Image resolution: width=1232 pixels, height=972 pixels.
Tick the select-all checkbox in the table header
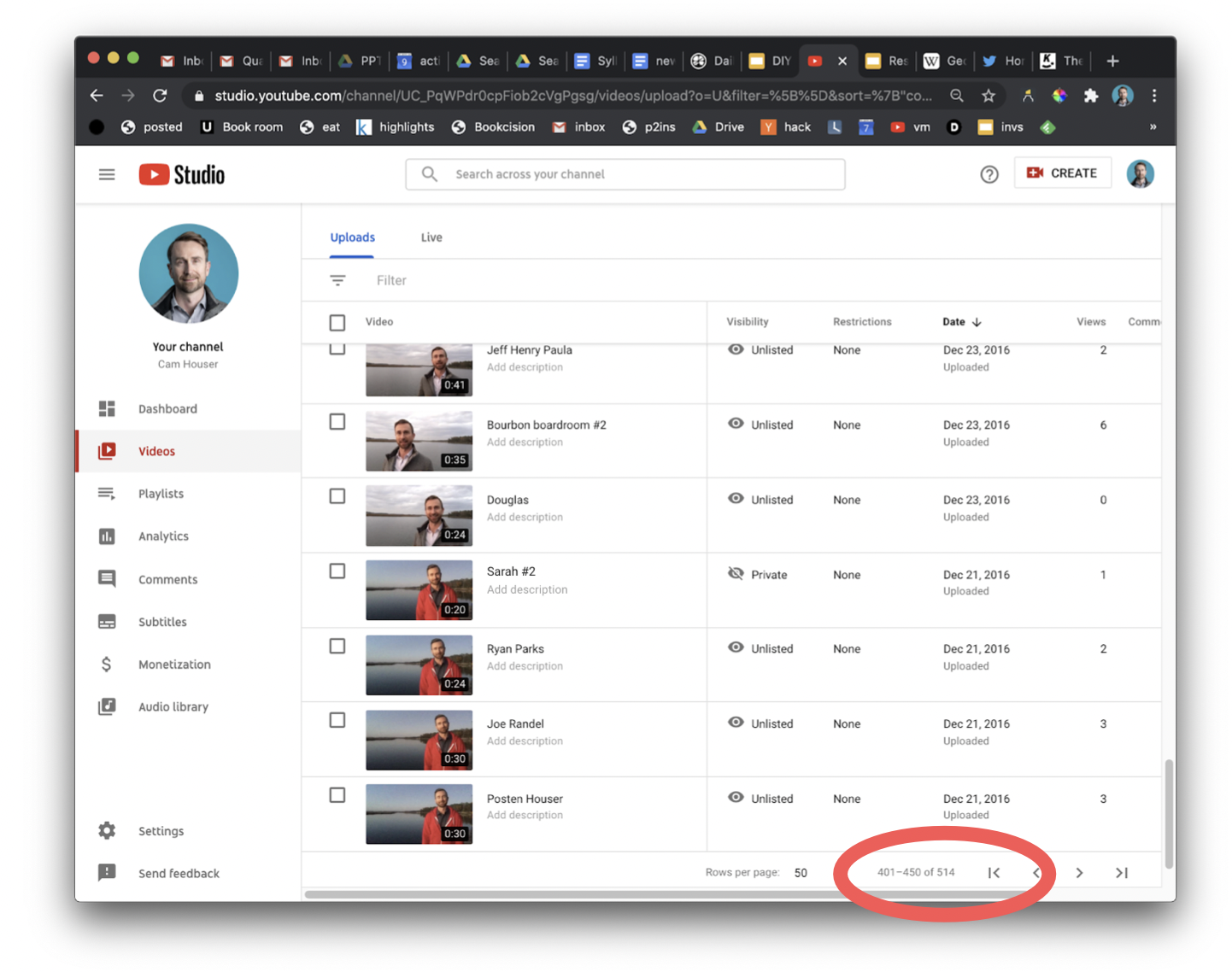337,322
